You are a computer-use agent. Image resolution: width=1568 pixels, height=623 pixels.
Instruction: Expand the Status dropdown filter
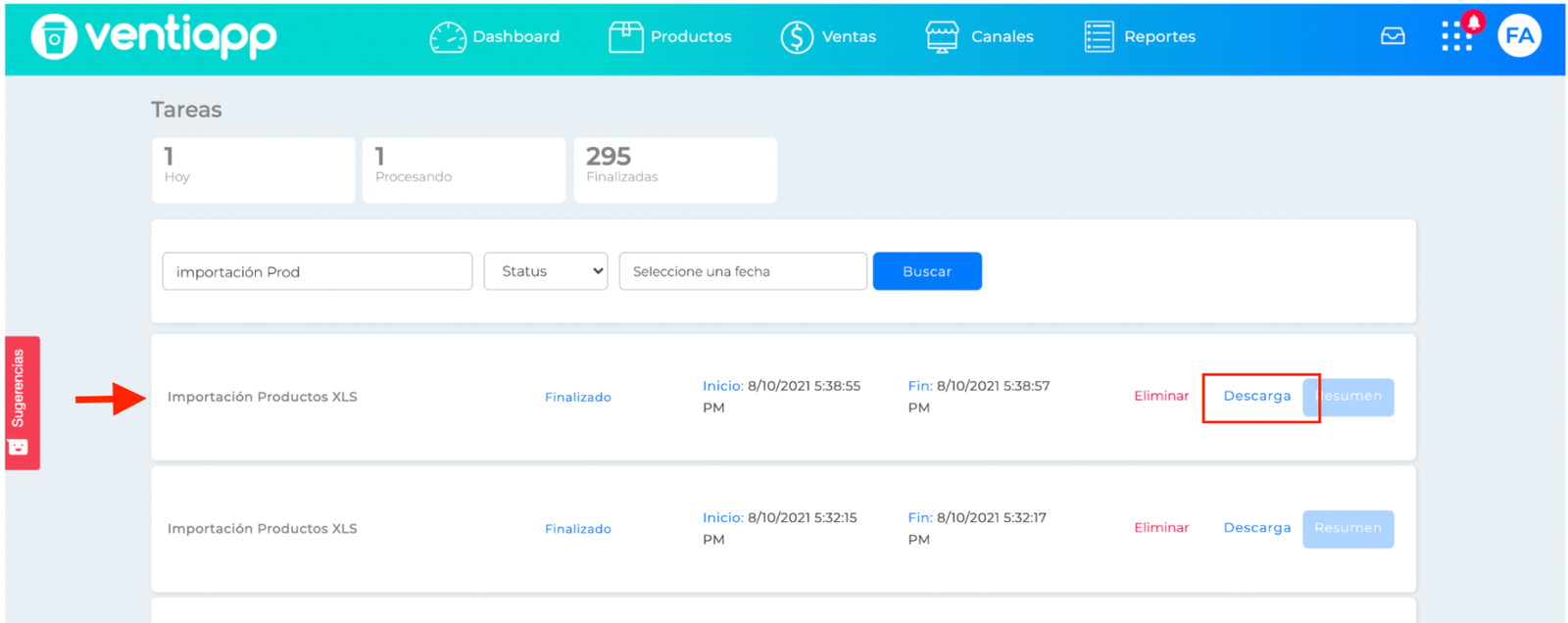click(x=546, y=271)
